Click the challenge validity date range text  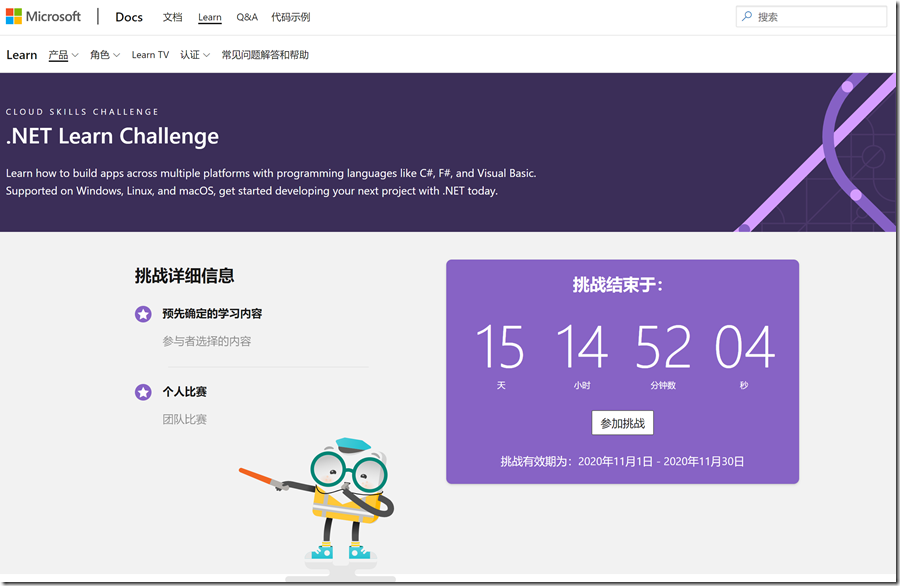pyautogui.click(x=622, y=461)
